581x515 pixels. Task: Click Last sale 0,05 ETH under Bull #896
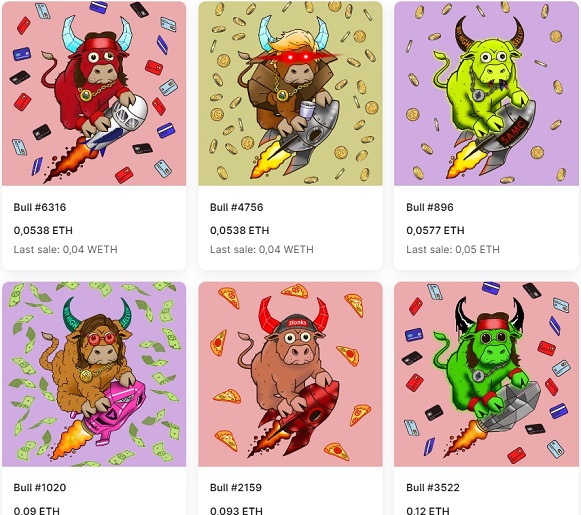(x=453, y=249)
